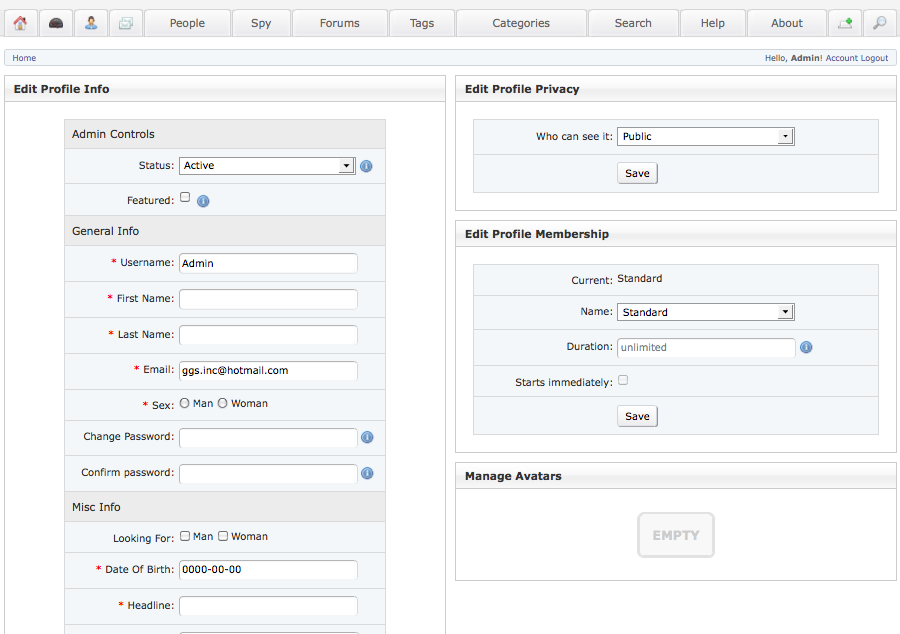Toggle the Featured checkbox

coord(185,198)
